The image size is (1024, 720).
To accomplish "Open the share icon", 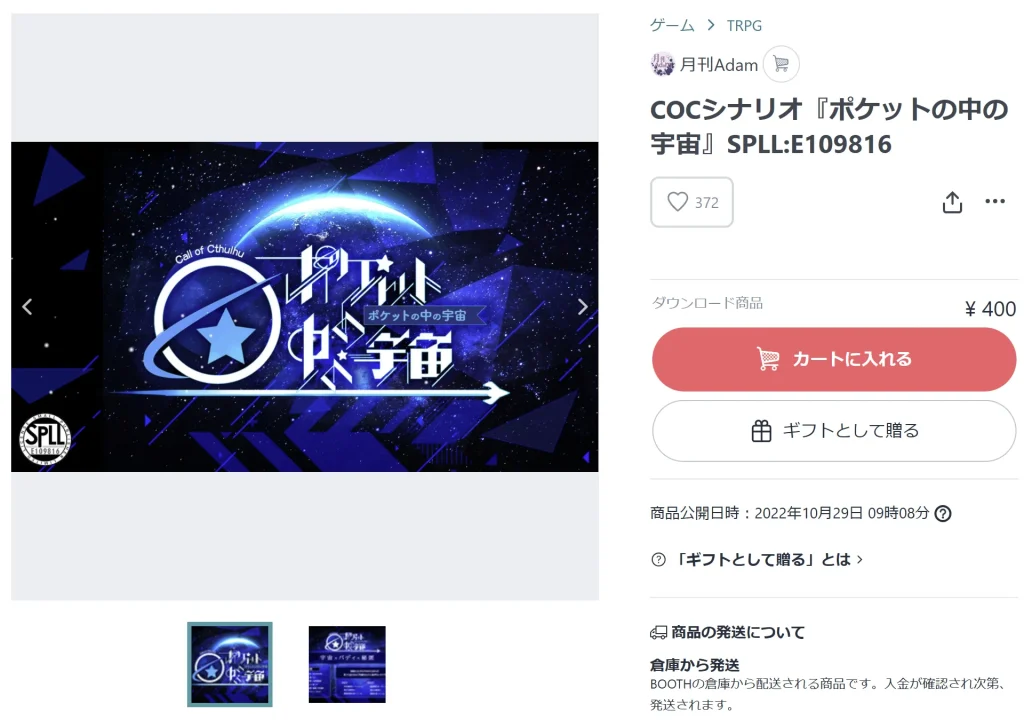I will [952, 202].
